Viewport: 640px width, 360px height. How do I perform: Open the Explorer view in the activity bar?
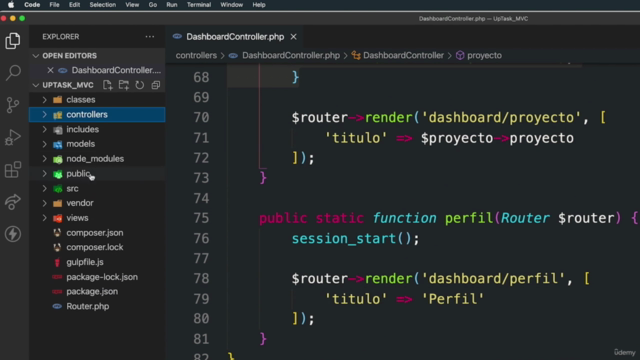[x=13, y=41]
